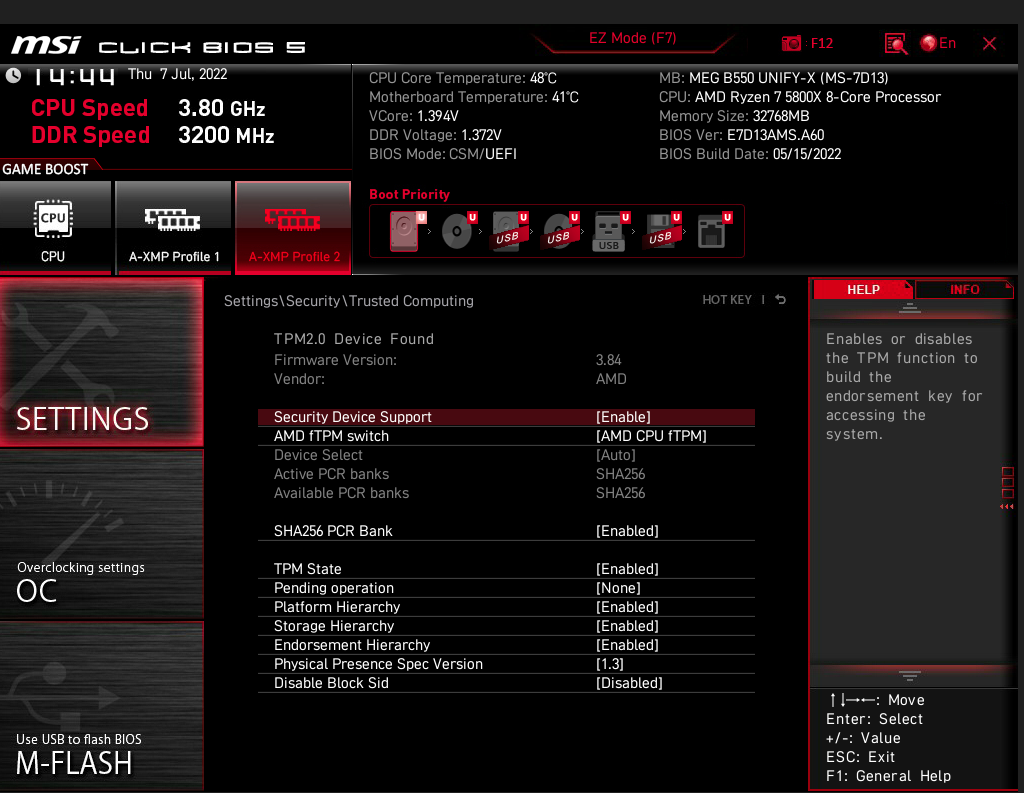The height and width of the screenshot is (793, 1024).
Task: Select the hard disk boot priority device
Action: point(406,231)
